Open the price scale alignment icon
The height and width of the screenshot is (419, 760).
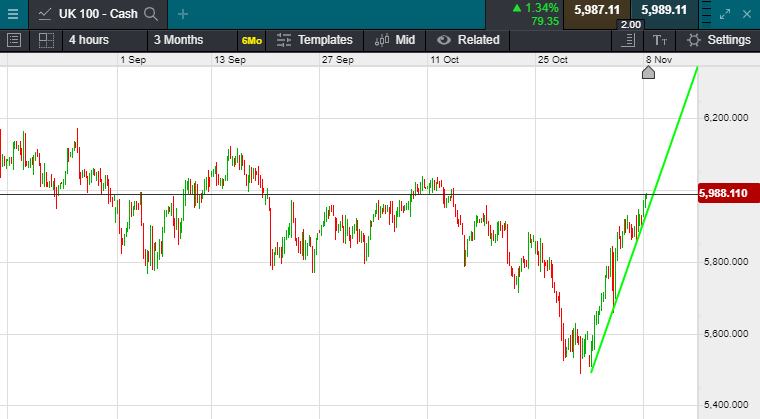pos(628,40)
